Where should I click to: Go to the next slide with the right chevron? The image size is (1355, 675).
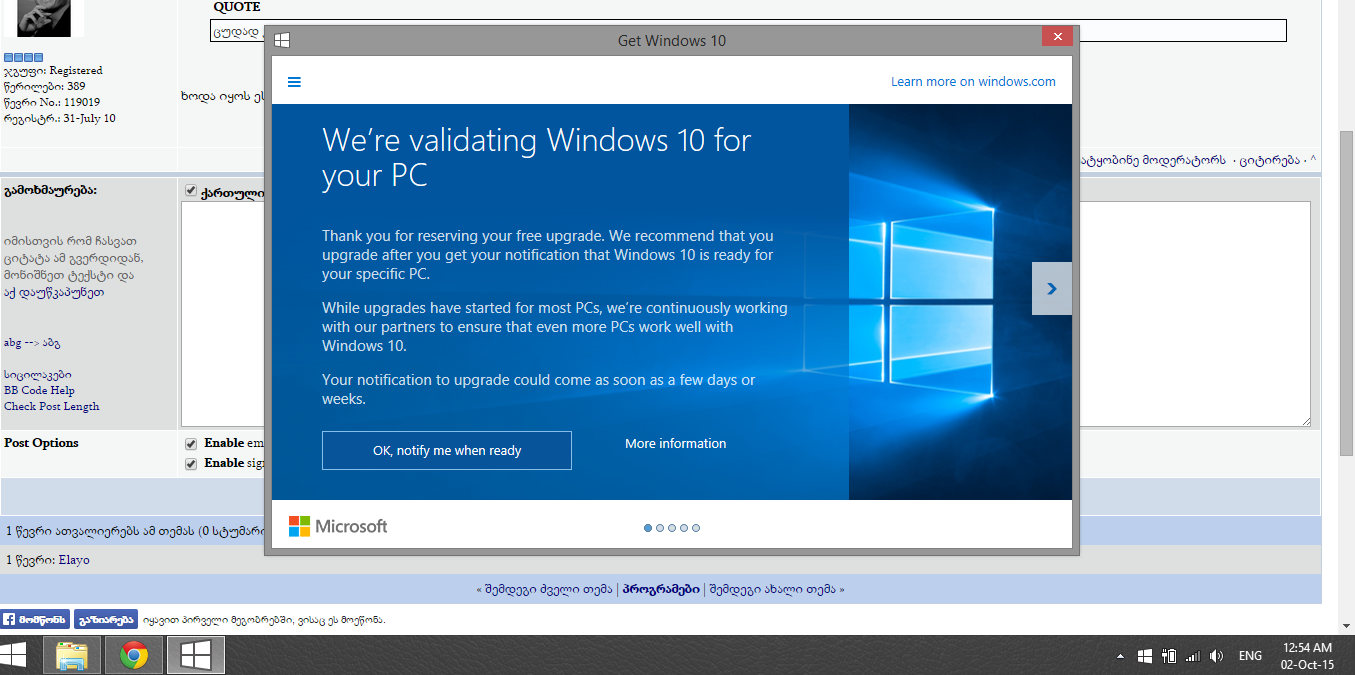(x=1051, y=288)
